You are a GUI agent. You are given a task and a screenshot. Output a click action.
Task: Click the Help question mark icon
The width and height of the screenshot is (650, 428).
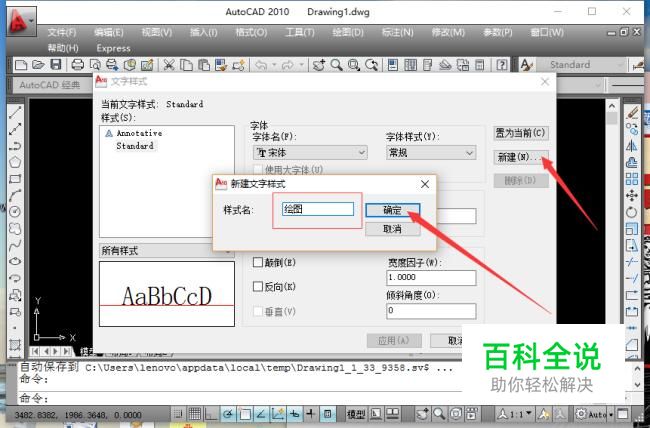click(502, 65)
